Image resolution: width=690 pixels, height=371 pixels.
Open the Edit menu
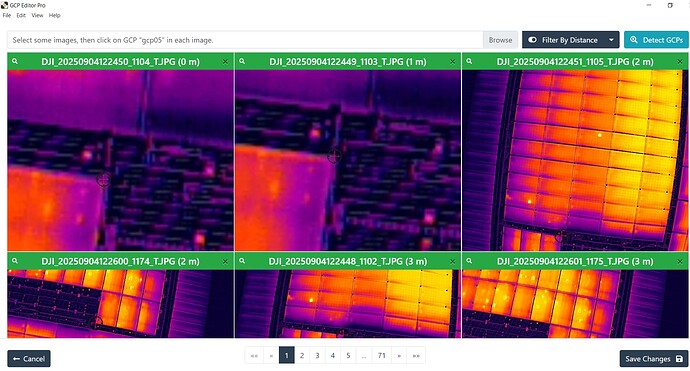click(21, 15)
